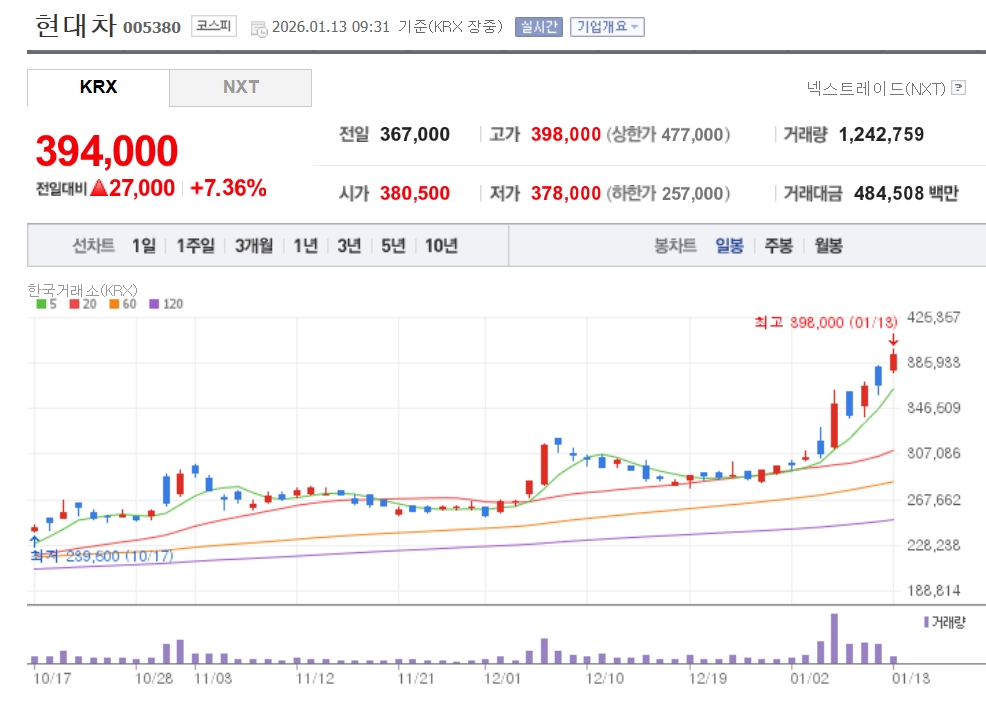This screenshot has height=706, width=986.
Task: Click the purple 120-day moving average legend
Action: (166, 304)
